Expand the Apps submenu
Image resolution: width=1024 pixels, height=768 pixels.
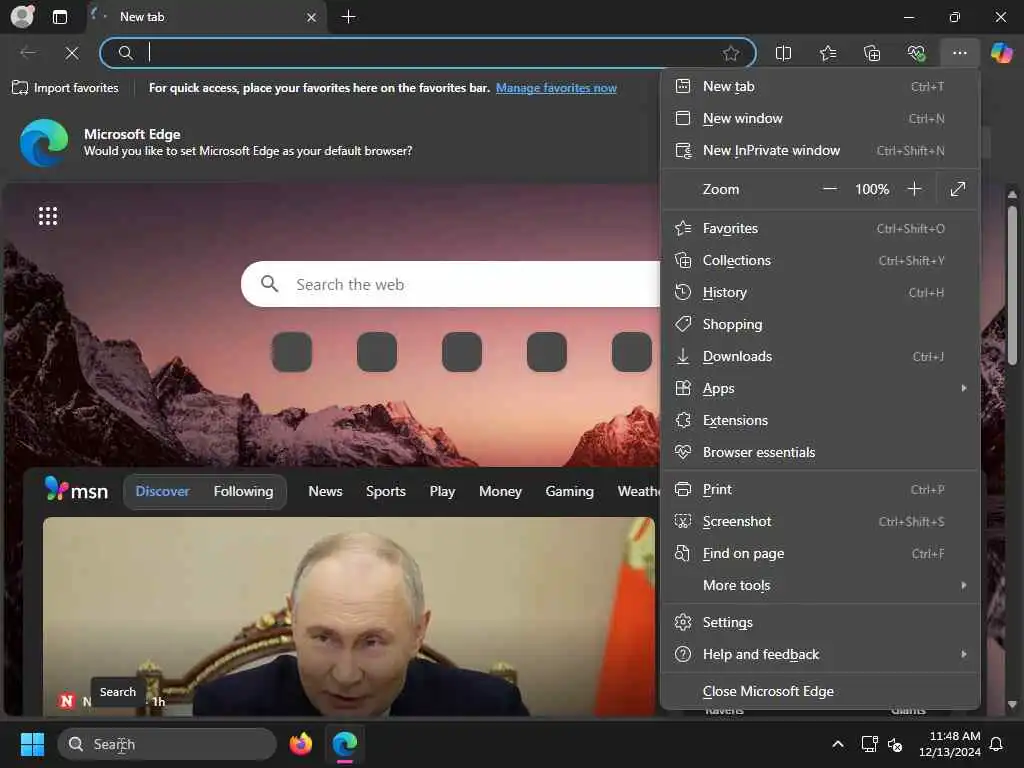820,389
